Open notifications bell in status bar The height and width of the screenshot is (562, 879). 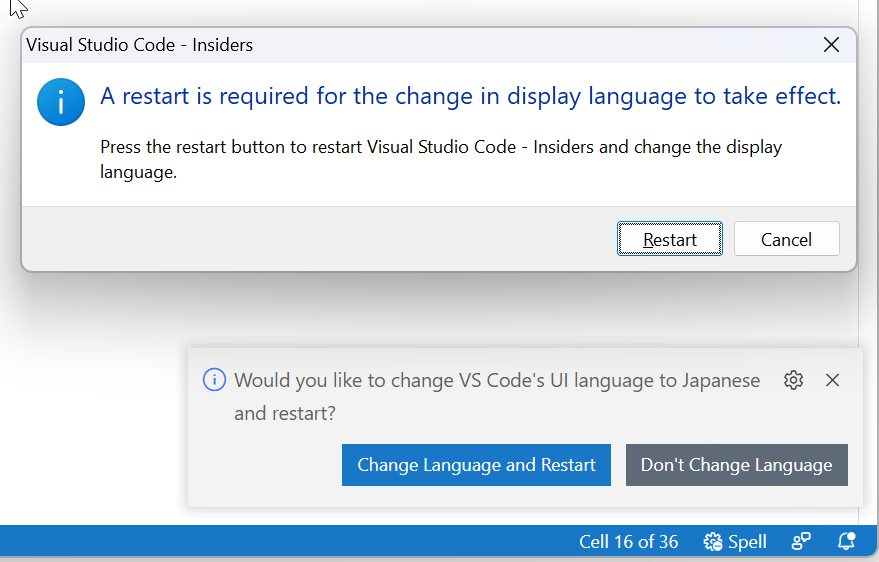point(846,541)
